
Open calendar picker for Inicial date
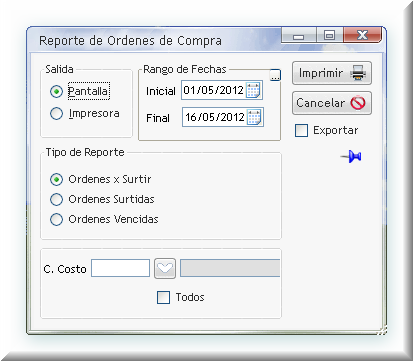pos(253,90)
